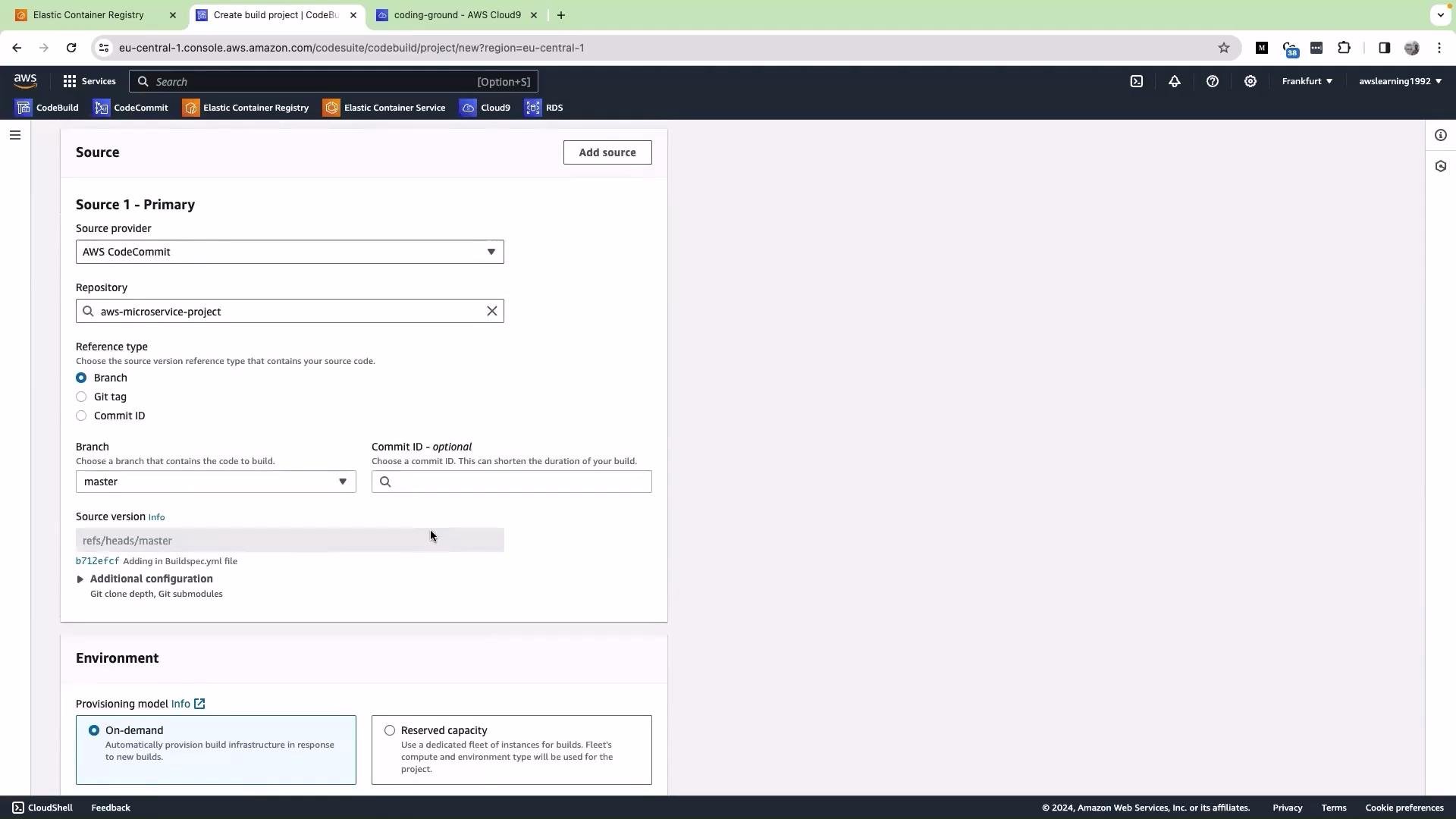Open the Terms link in footer
Image resolution: width=1456 pixels, height=819 pixels.
pos(1334,808)
